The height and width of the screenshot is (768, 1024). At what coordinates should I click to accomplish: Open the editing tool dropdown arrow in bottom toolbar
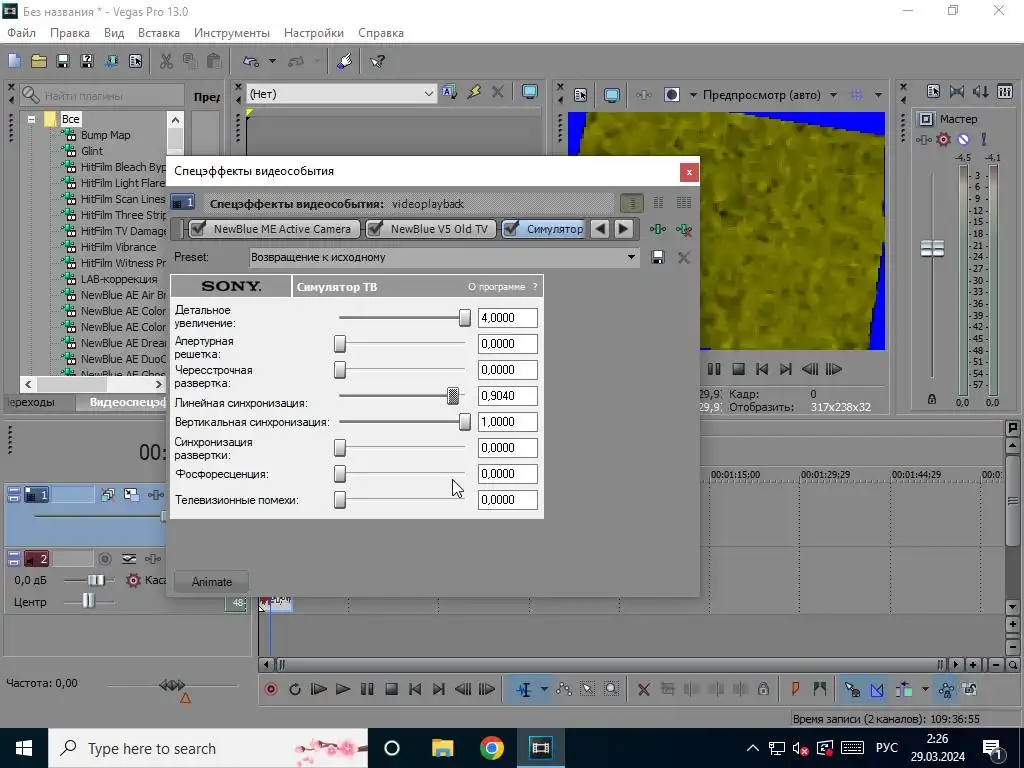[544, 689]
